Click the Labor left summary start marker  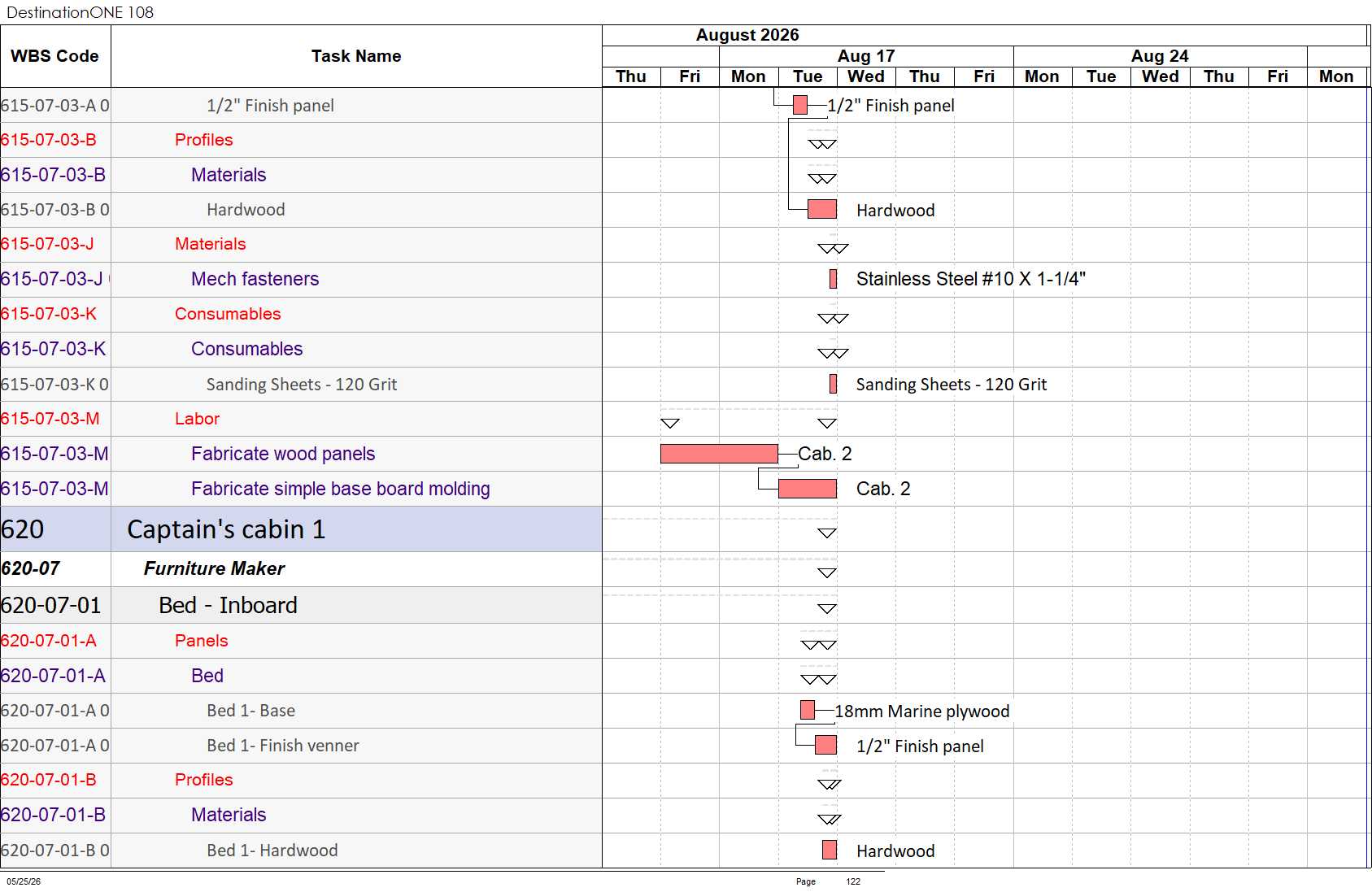[x=670, y=423]
